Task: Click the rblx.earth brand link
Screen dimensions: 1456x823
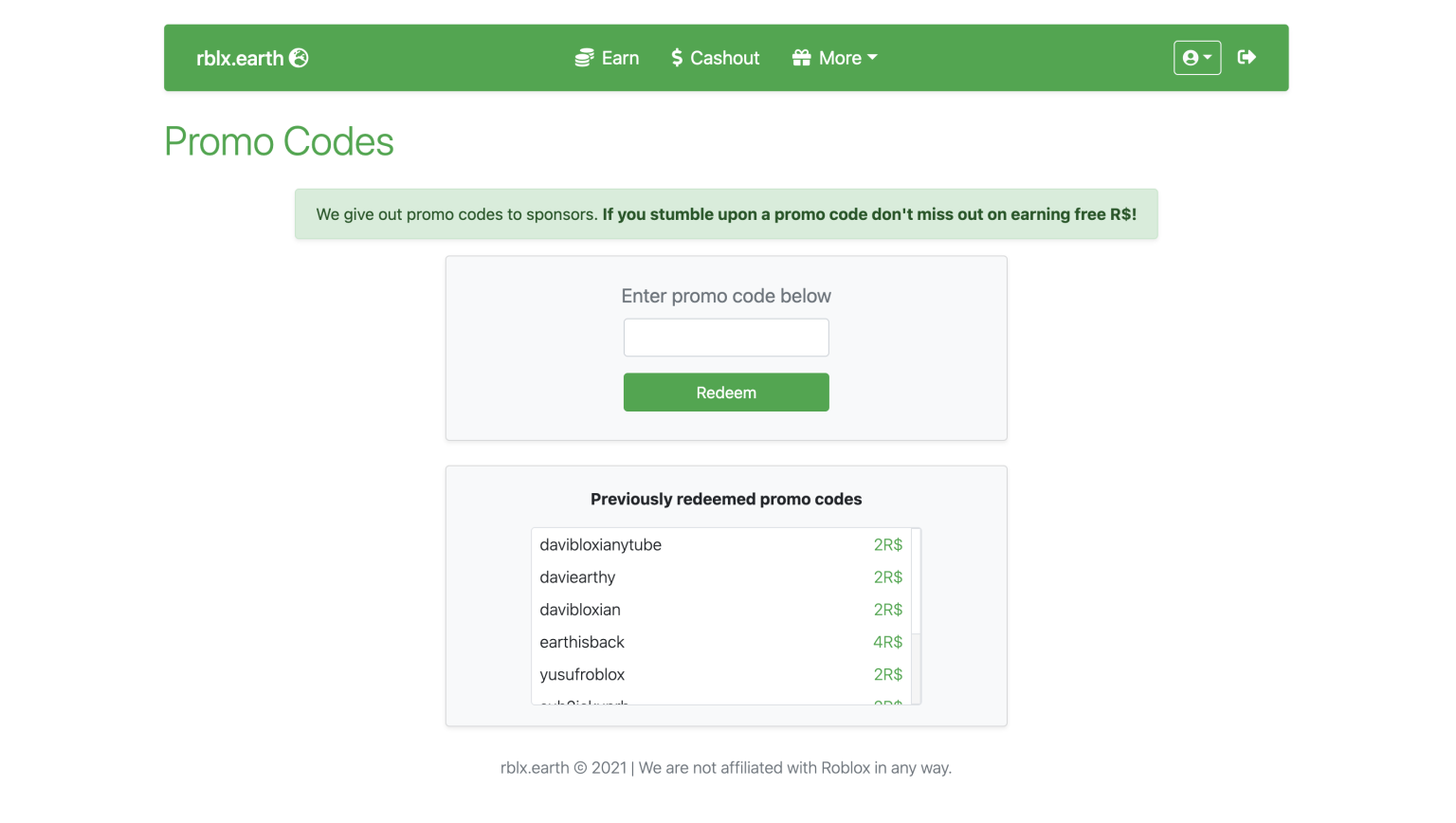Action: tap(242, 57)
